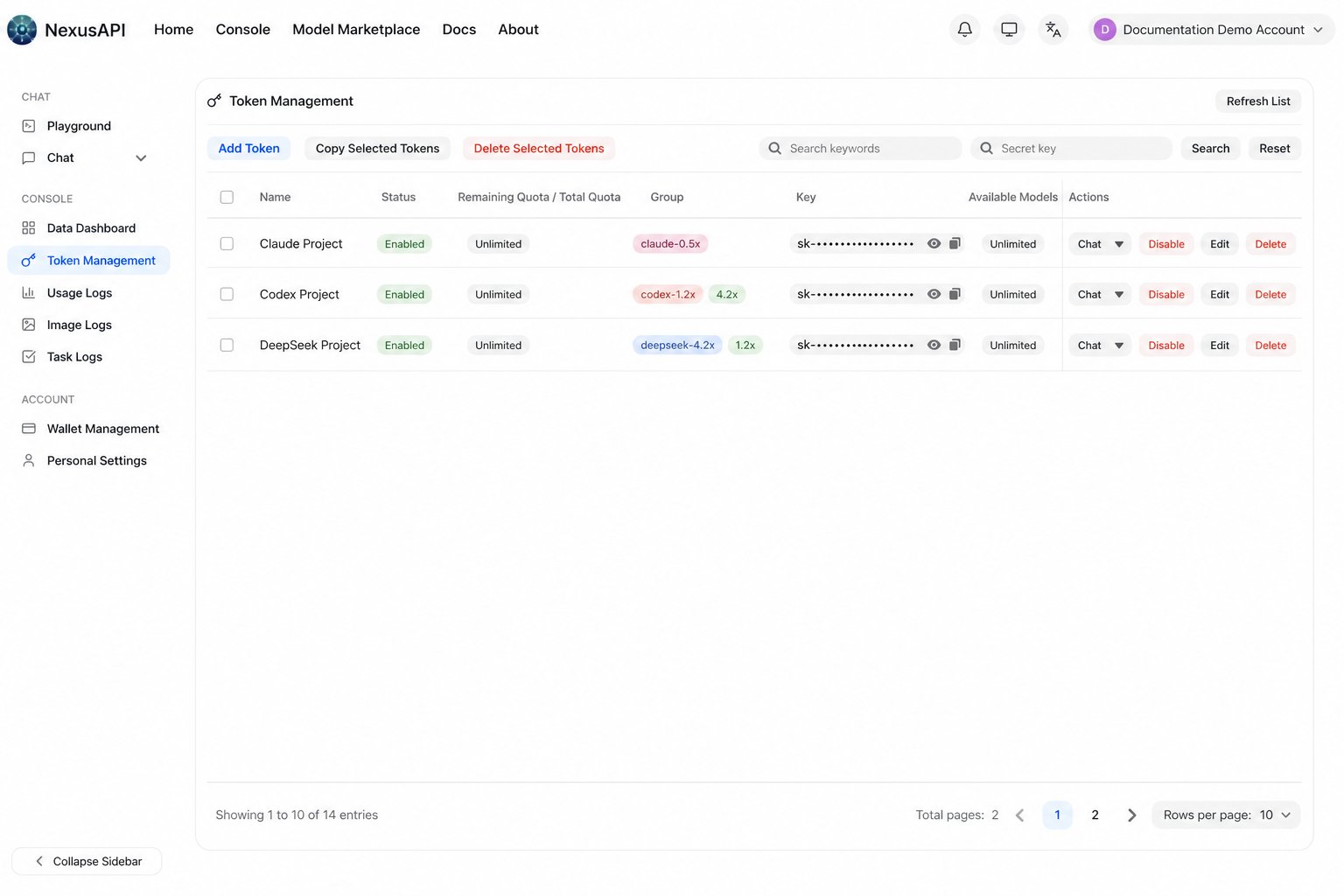Expand the Chat section in sidebar

pyautogui.click(x=141, y=158)
